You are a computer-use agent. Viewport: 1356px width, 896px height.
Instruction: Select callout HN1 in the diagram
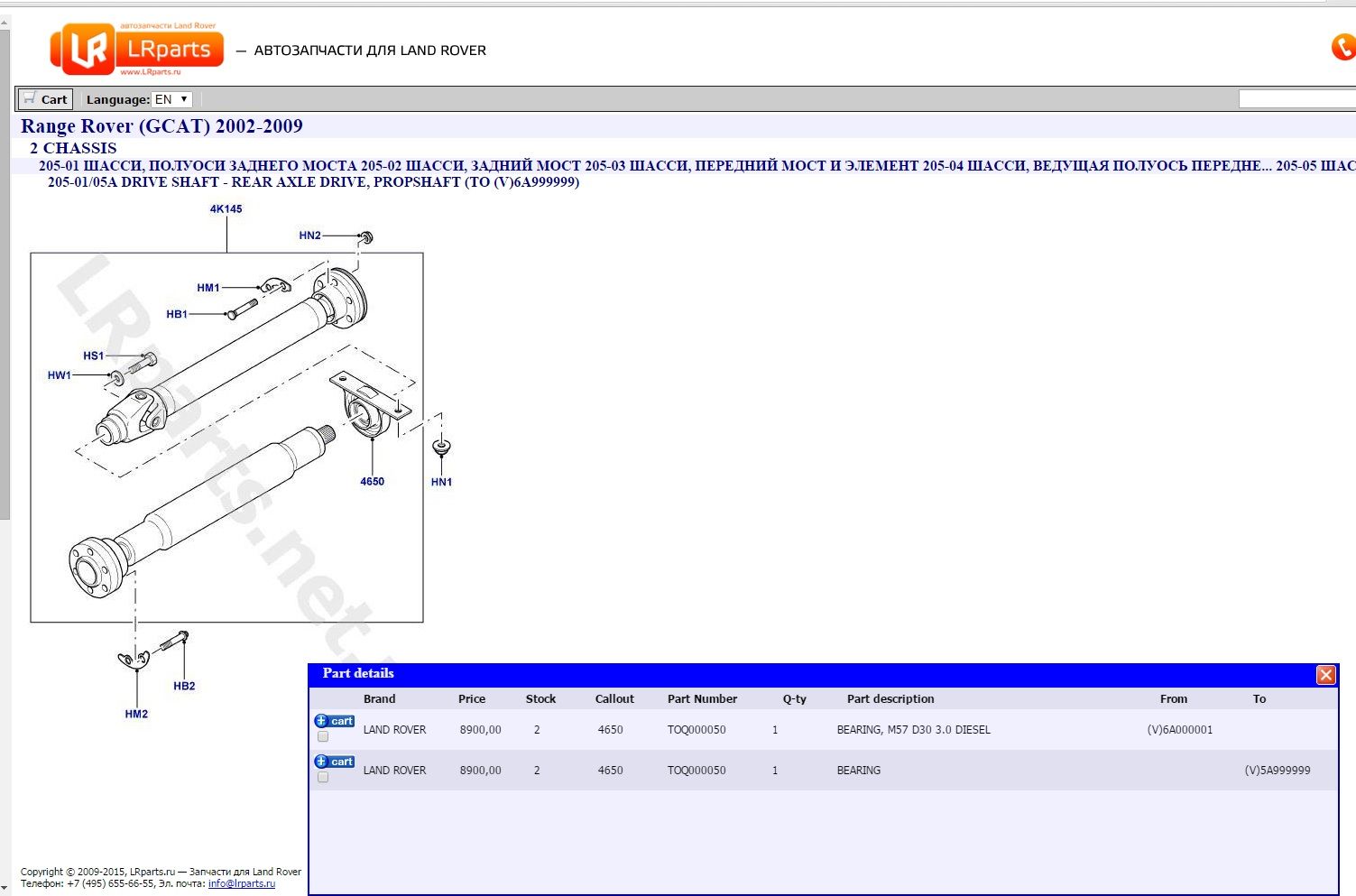[x=441, y=483]
